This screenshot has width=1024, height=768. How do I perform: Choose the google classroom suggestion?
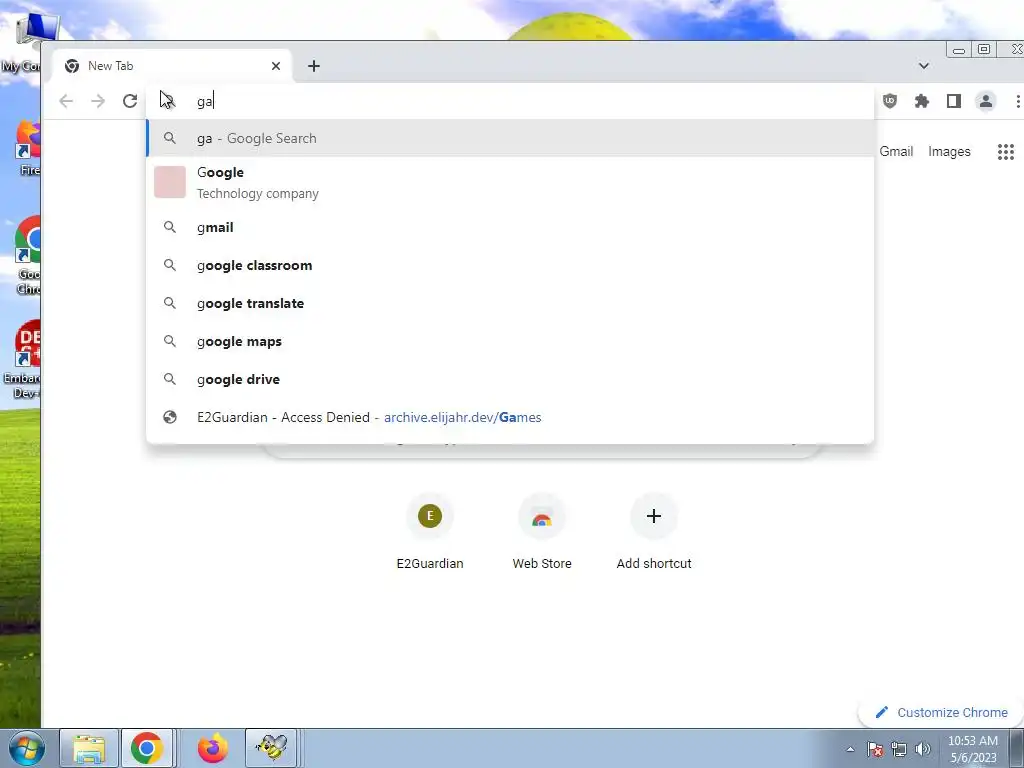(510, 265)
